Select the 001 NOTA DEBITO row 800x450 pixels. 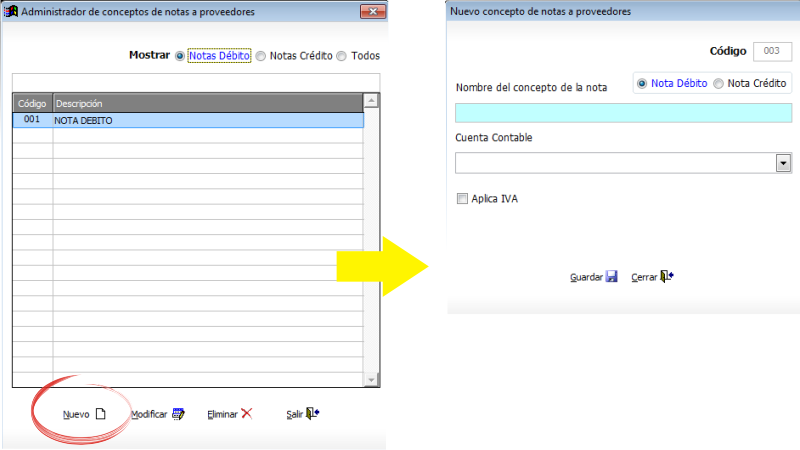(x=188, y=120)
